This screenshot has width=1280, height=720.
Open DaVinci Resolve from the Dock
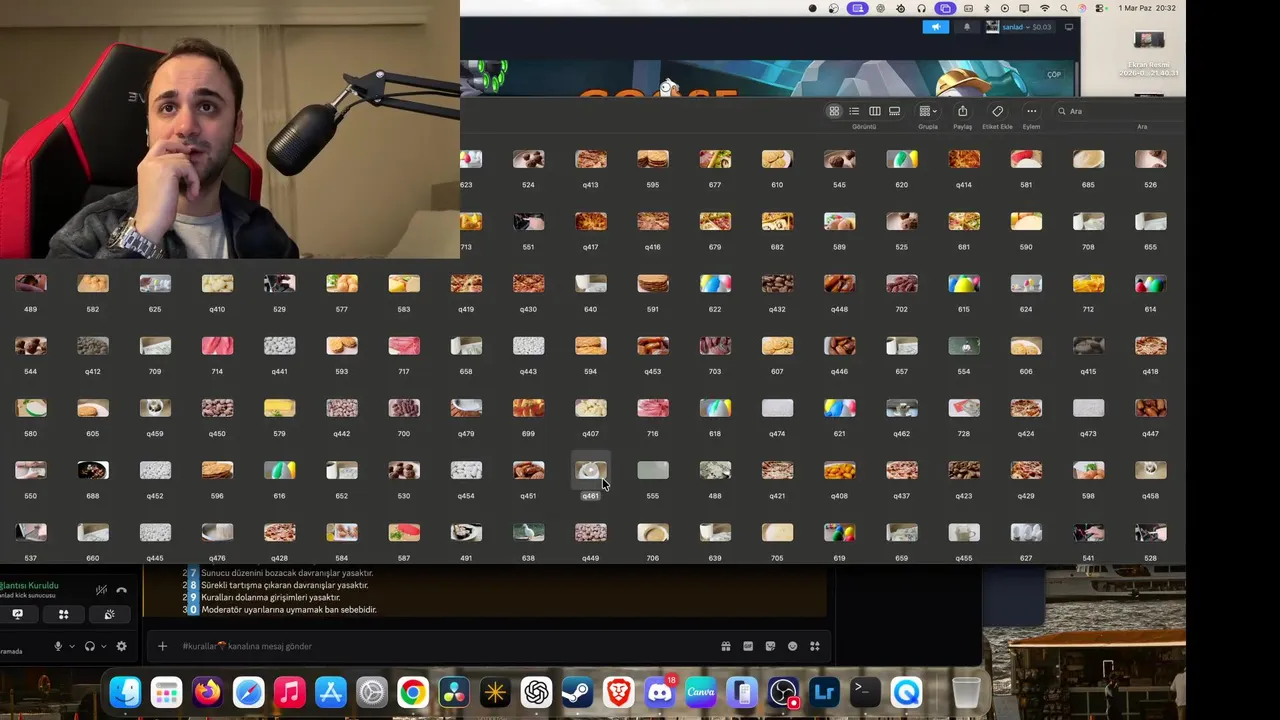pyautogui.click(x=454, y=692)
